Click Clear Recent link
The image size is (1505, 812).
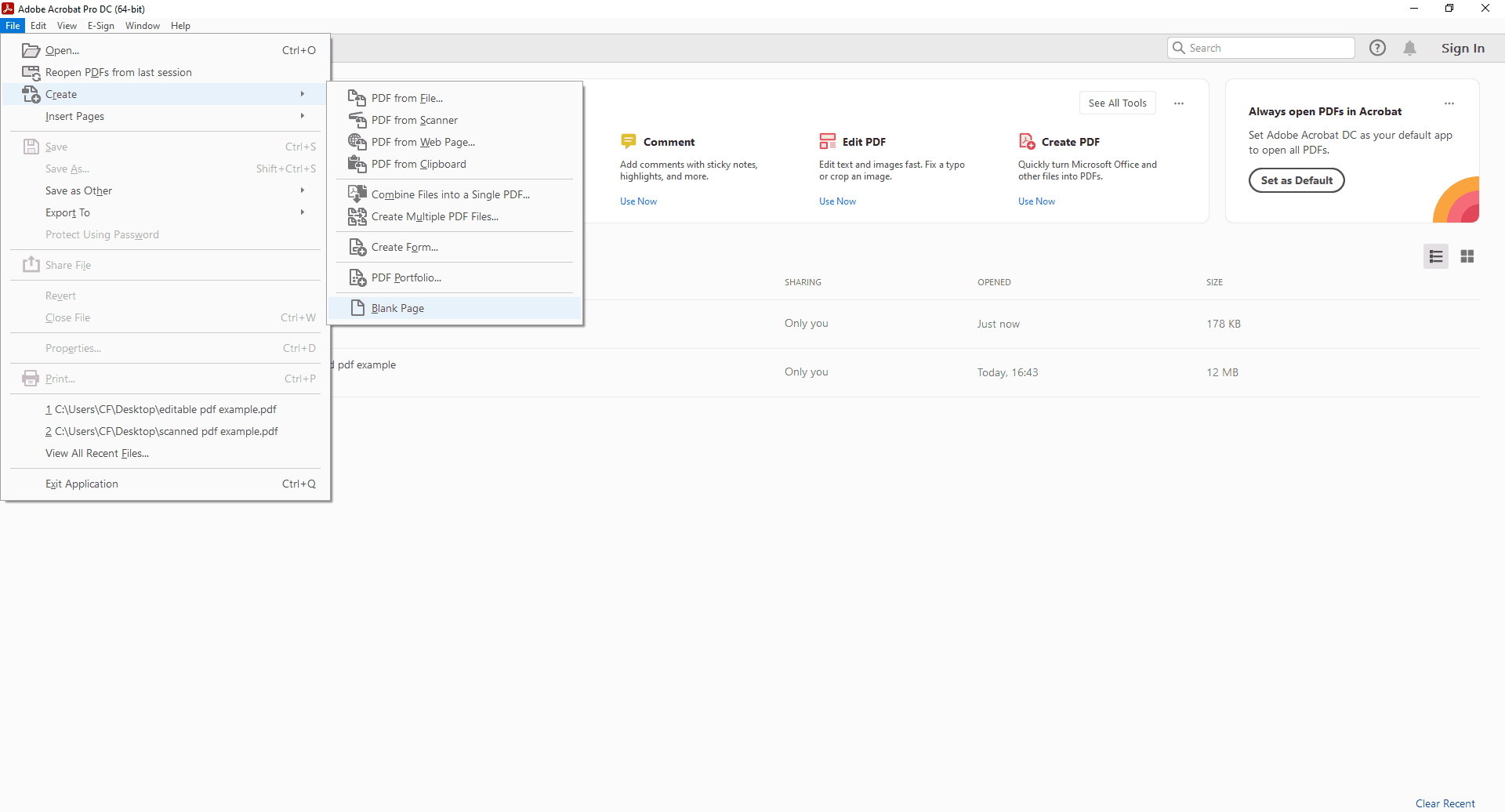click(x=1445, y=803)
